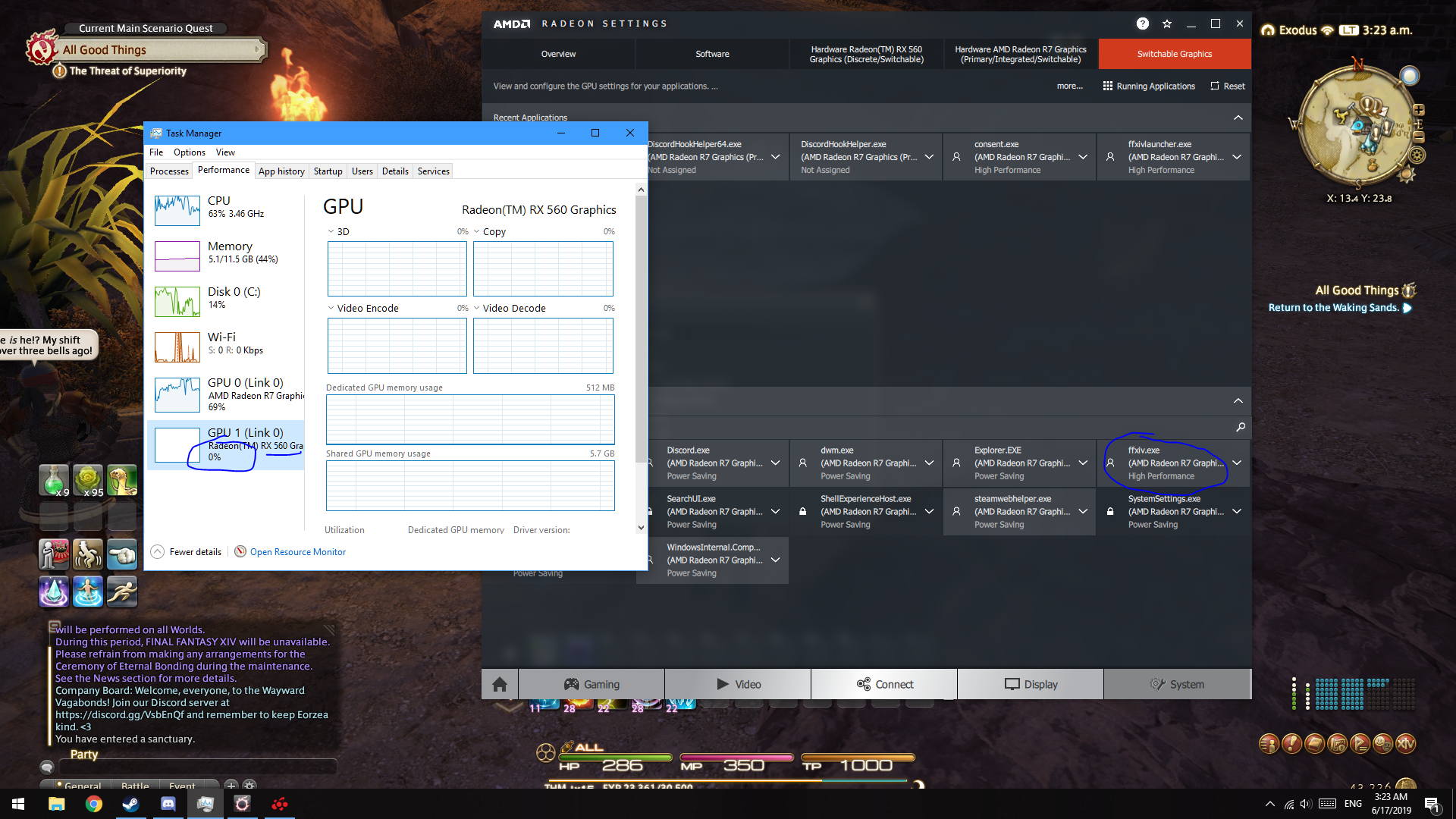Open steamwebhelper.exe profile dropdown
The height and width of the screenshot is (819, 1456).
(x=1083, y=511)
